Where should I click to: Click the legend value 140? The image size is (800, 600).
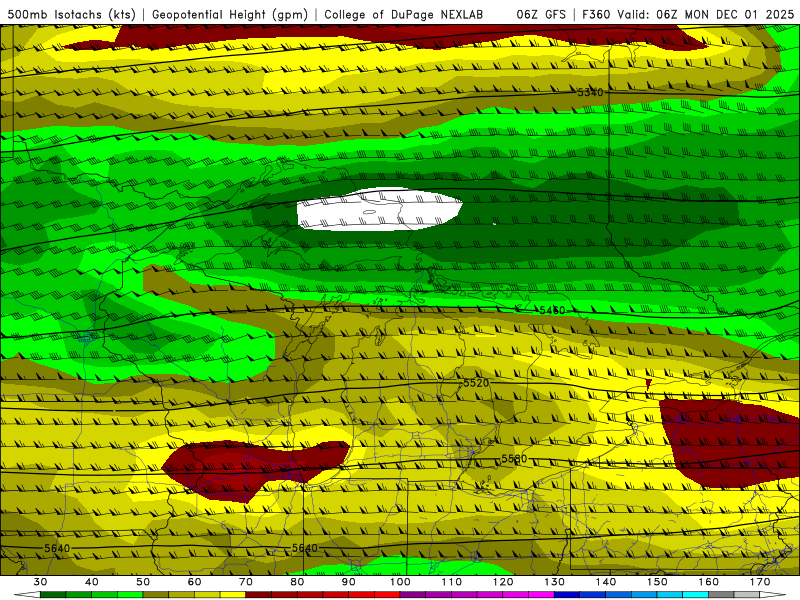(x=606, y=582)
